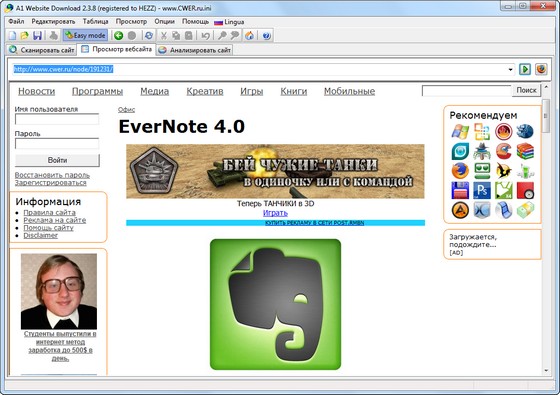This screenshot has height=395, width=560.
Task: Switch to the Анализировать сайт tab
Action: coord(195,50)
